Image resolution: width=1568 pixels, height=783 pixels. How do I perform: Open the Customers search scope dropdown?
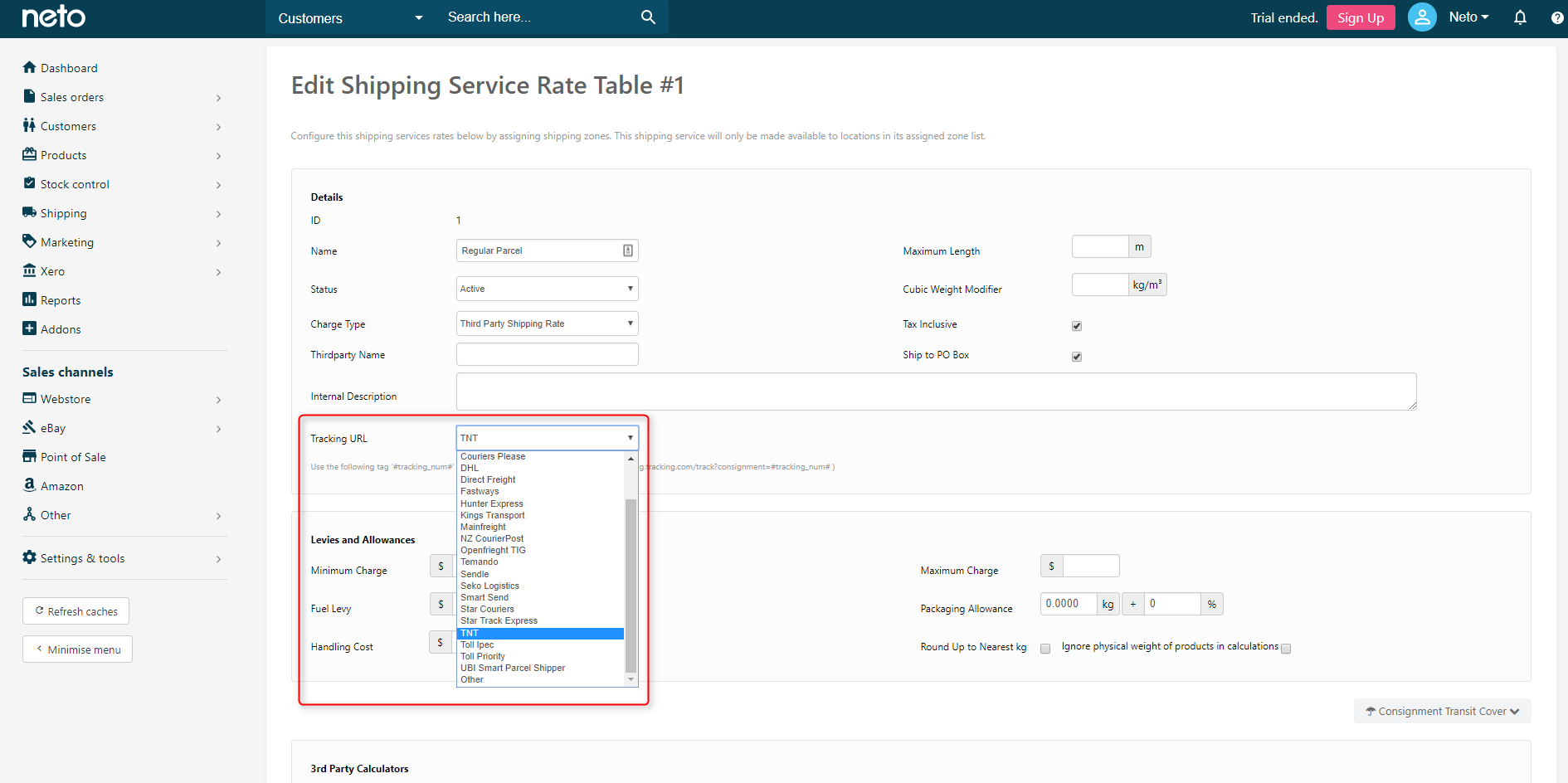tap(350, 18)
